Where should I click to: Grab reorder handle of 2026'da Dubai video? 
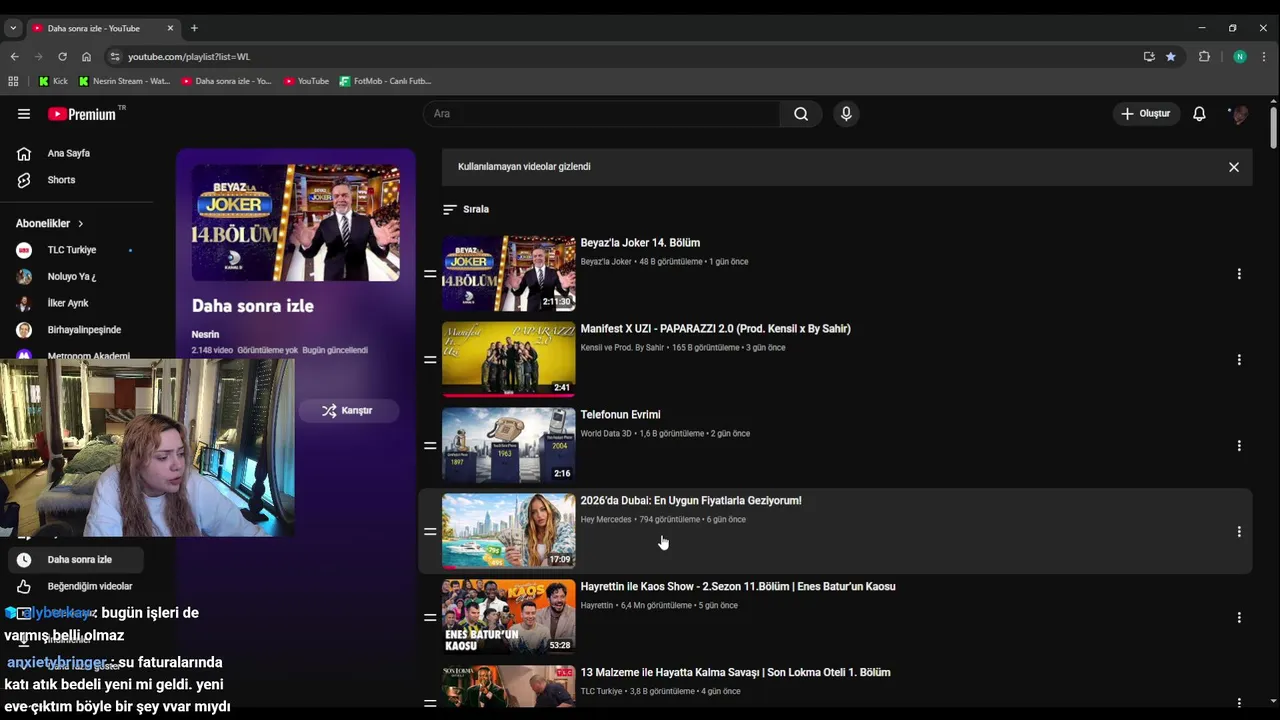430,532
